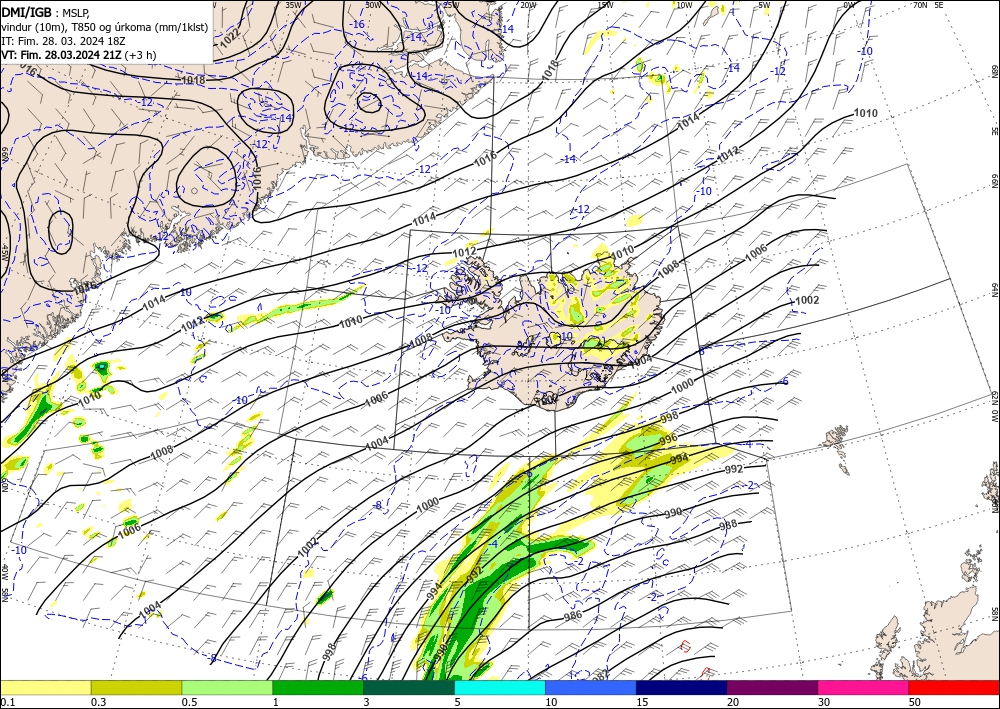Click the navy 15–20 legend band
The width and height of the screenshot is (1000, 709).
(682, 687)
